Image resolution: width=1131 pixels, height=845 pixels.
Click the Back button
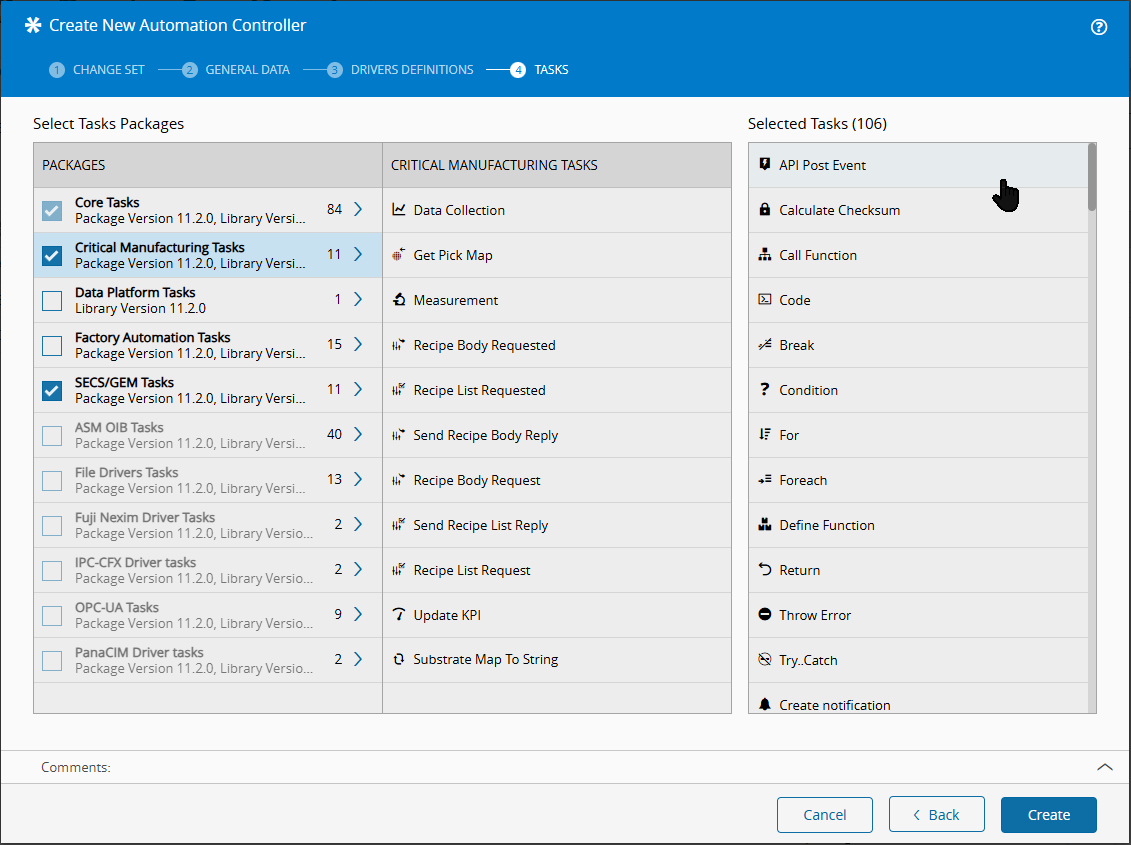click(x=936, y=815)
